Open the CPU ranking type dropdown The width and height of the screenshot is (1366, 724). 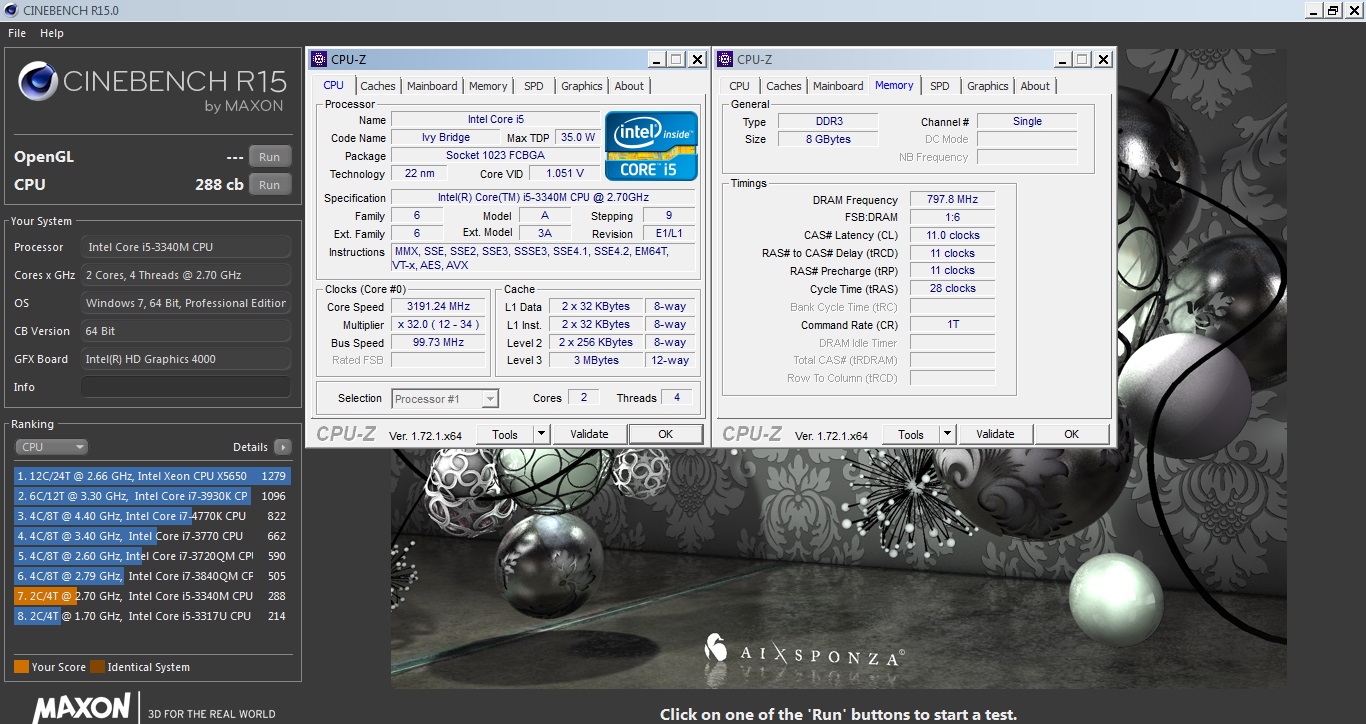(x=52, y=447)
